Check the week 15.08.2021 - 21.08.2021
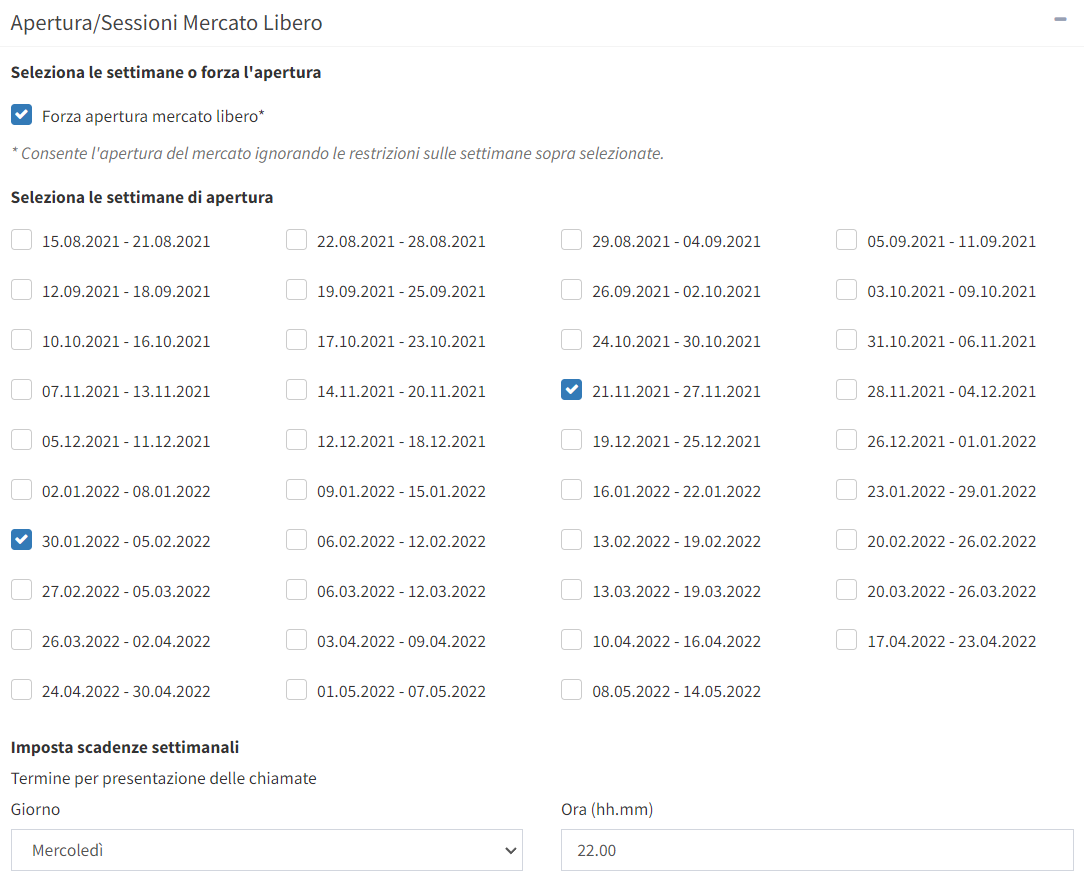 pyautogui.click(x=21, y=240)
